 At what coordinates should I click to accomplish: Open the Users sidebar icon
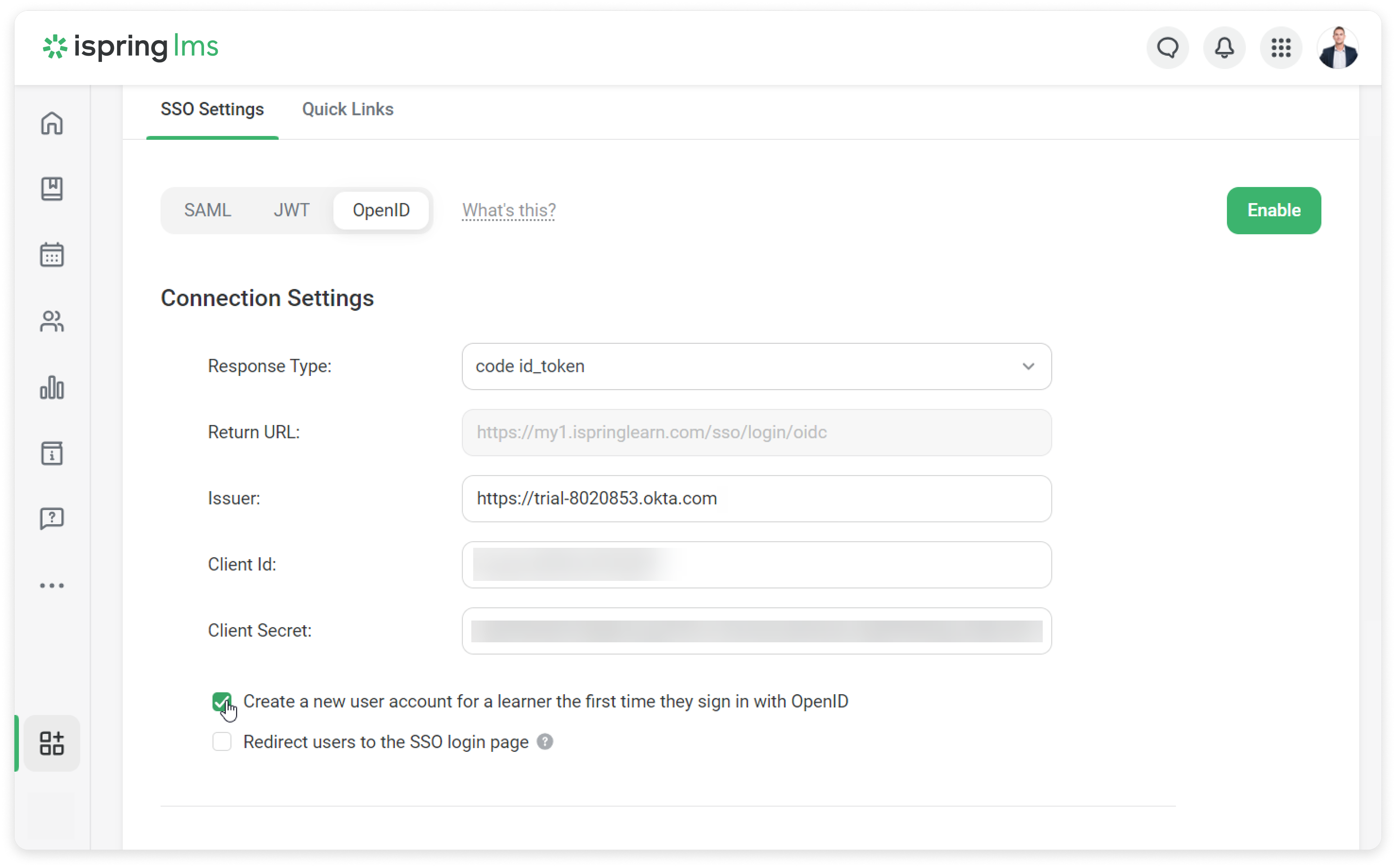point(51,322)
